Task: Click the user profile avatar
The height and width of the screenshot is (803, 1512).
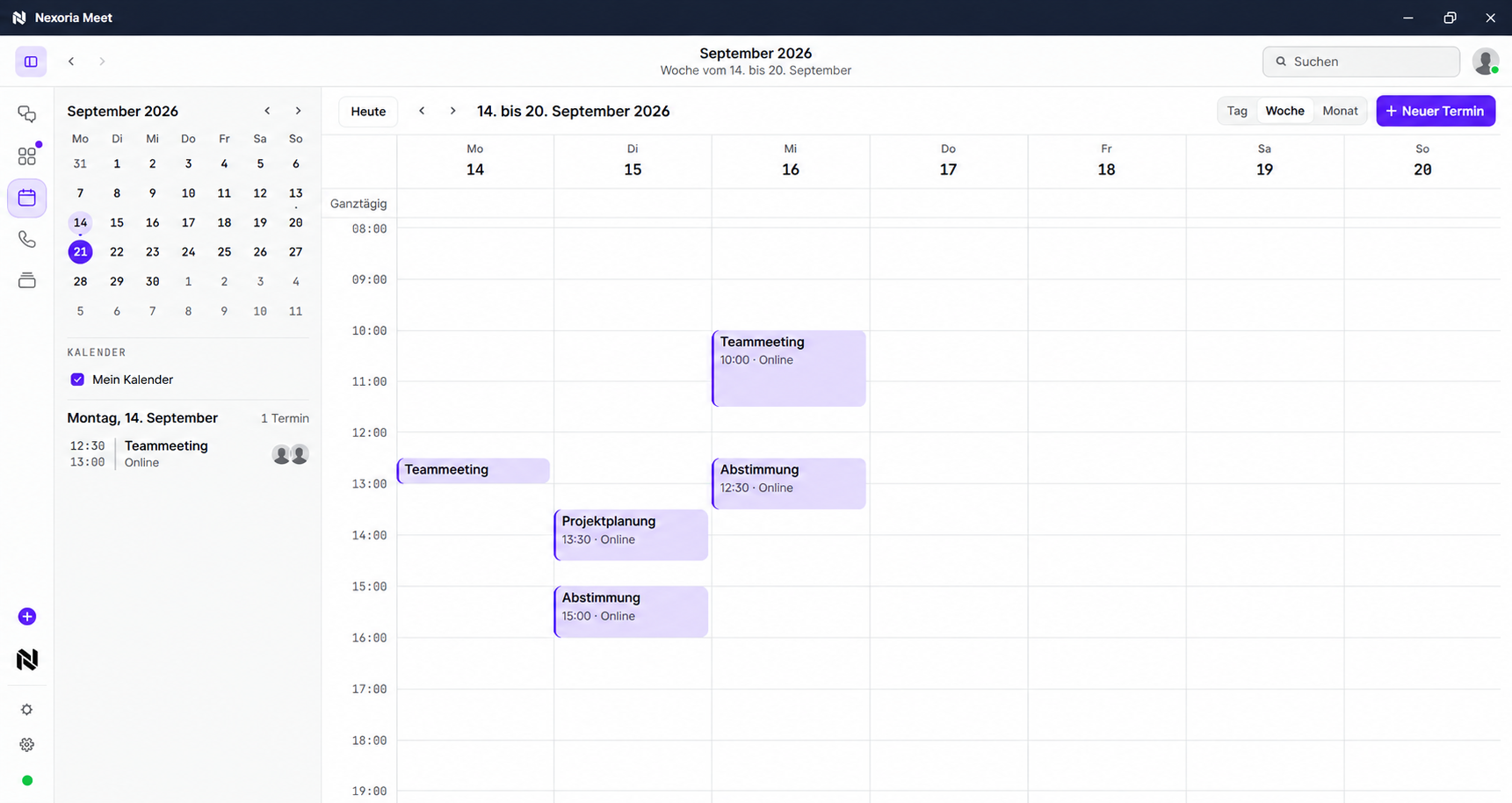Action: point(1486,61)
